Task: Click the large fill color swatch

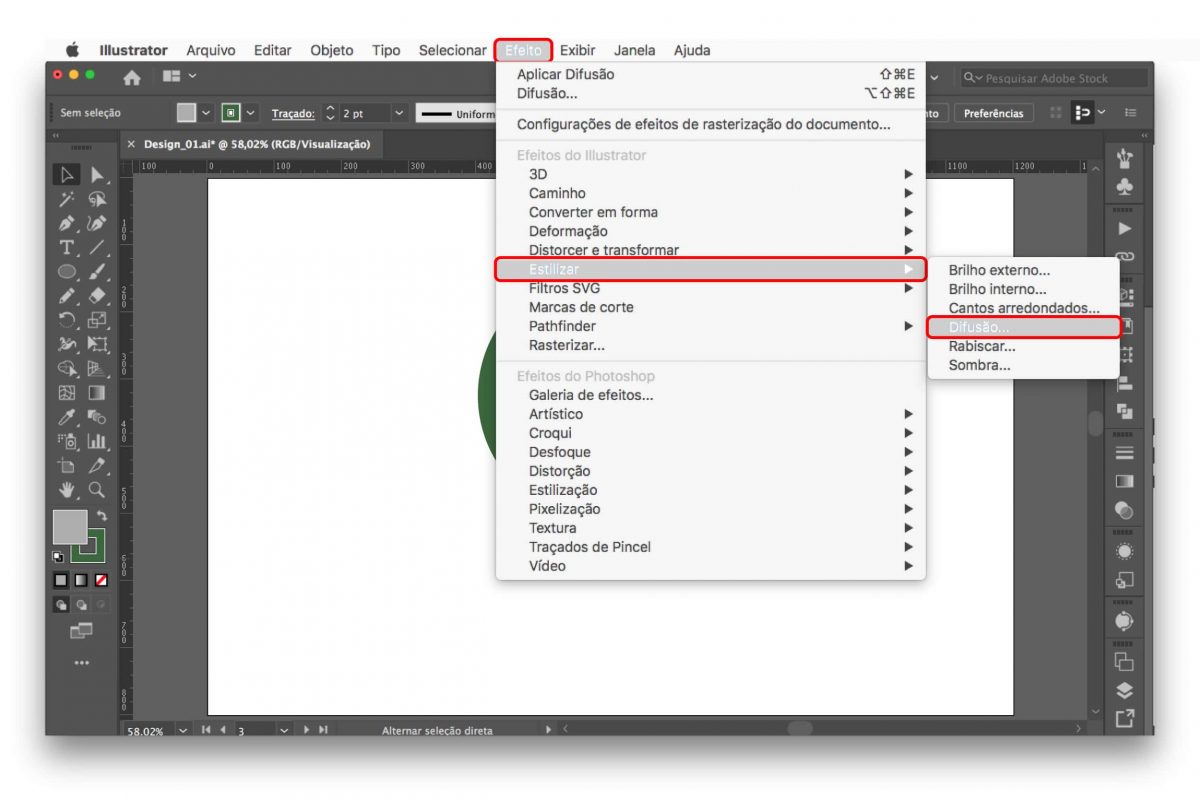Action: click(70, 526)
